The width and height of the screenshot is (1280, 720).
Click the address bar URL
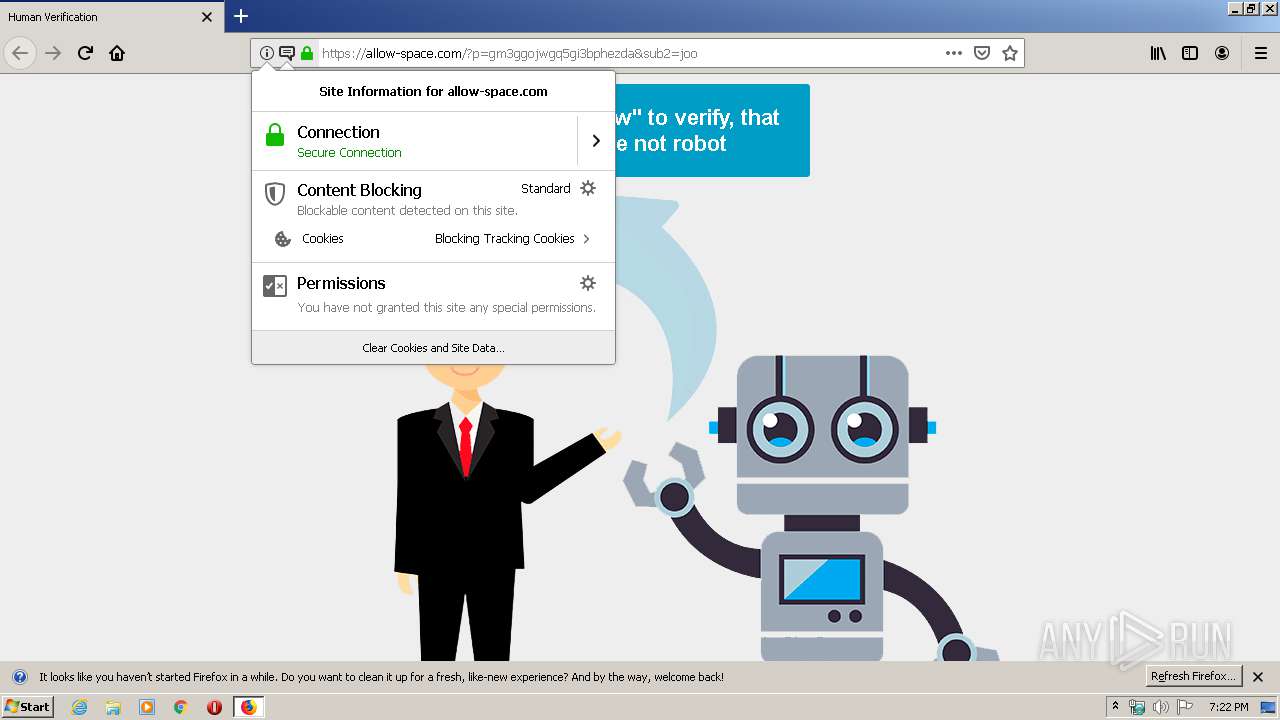tap(509, 53)
